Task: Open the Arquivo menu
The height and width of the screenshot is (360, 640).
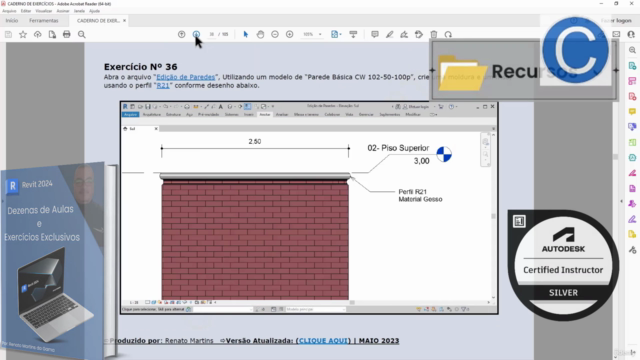Action: [x=9, y=11]
